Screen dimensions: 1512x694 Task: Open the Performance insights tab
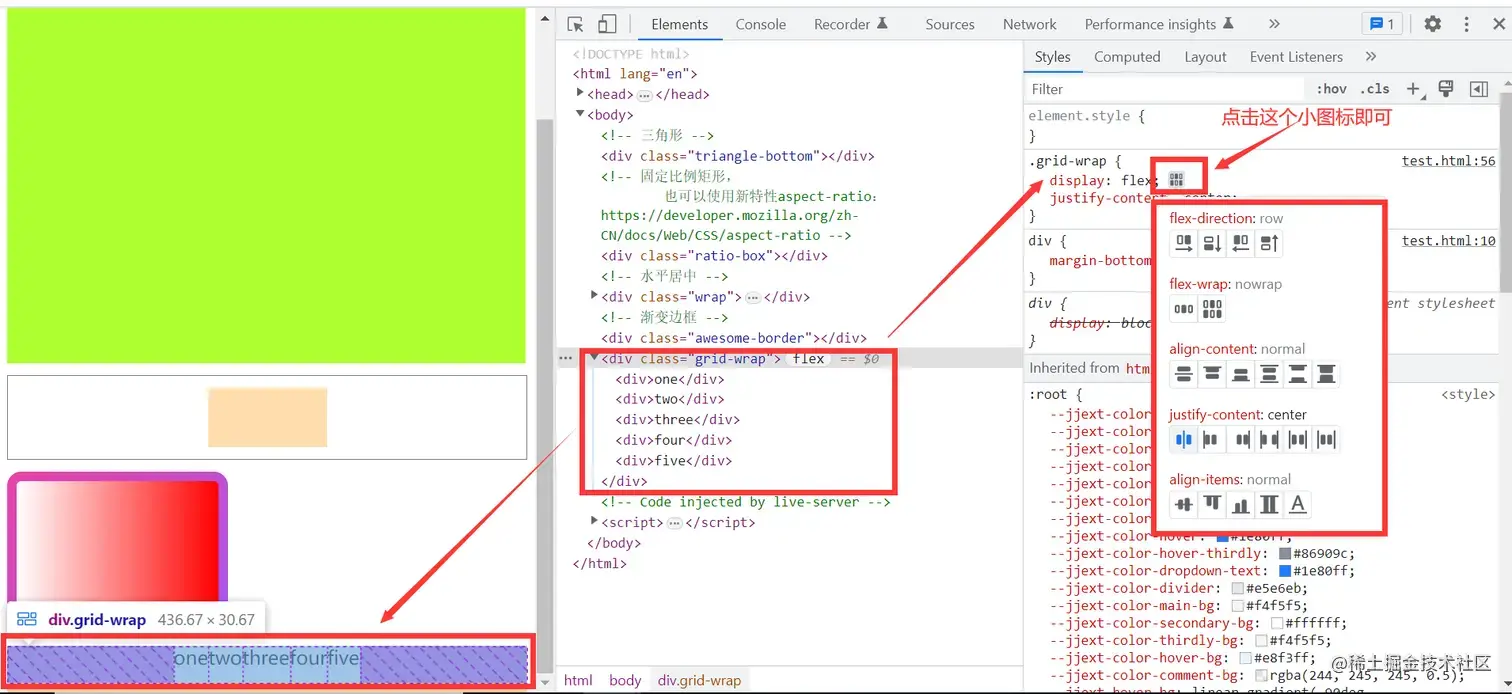click(x=1159, y=24)
